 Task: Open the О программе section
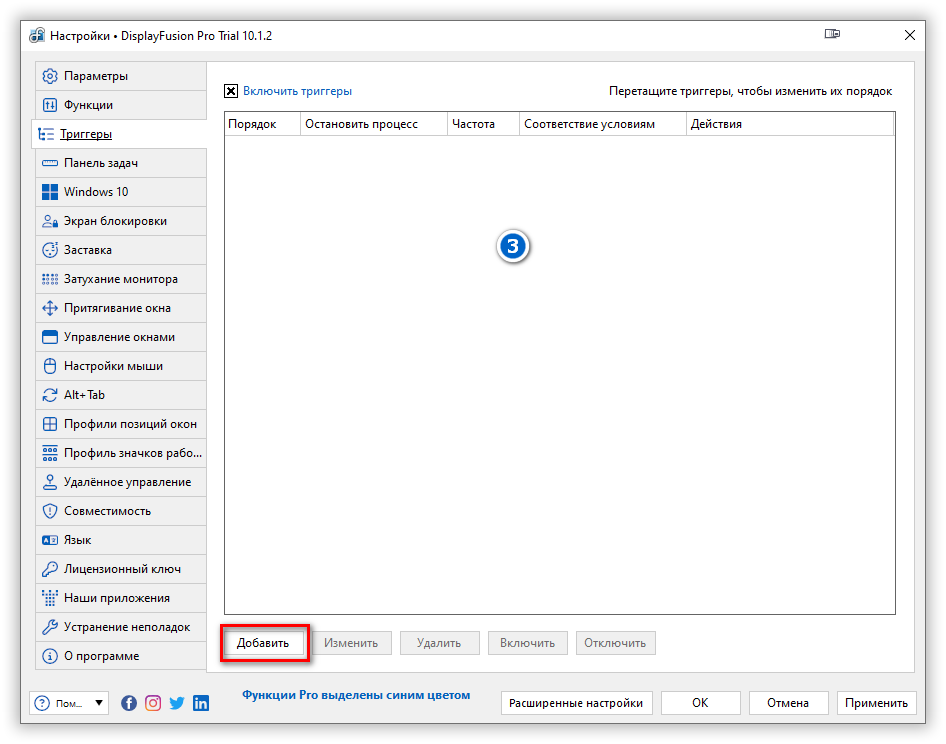click(121, 656)
